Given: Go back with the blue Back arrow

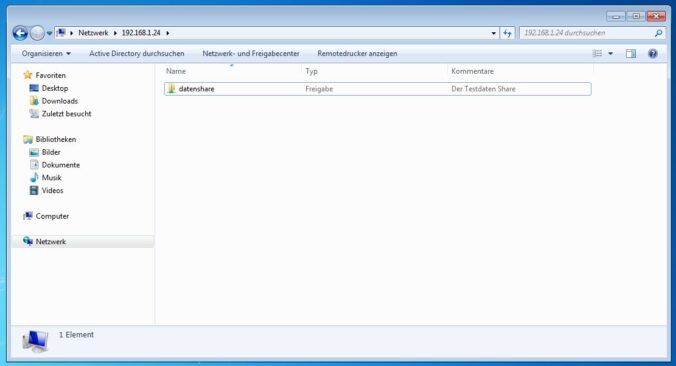Looking at the screenshot, I should coord(20,33).
